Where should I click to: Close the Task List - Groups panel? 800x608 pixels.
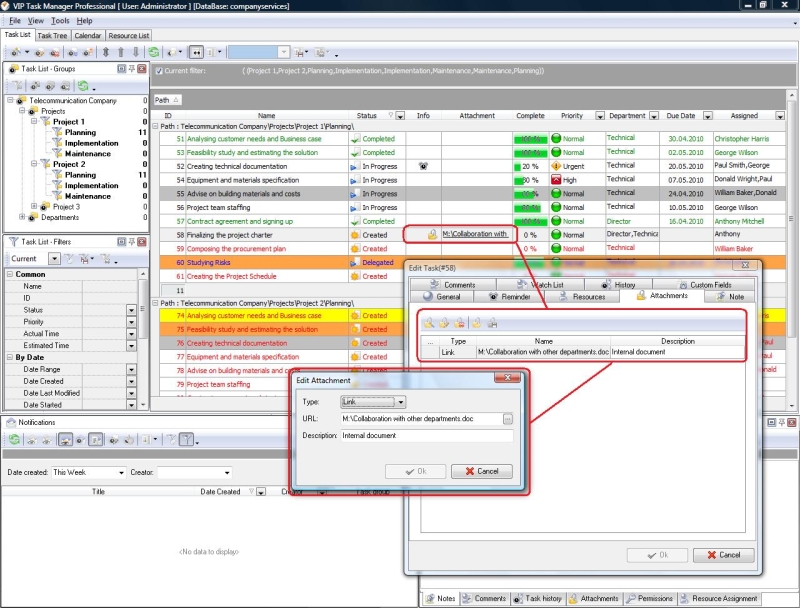(142, 69)
